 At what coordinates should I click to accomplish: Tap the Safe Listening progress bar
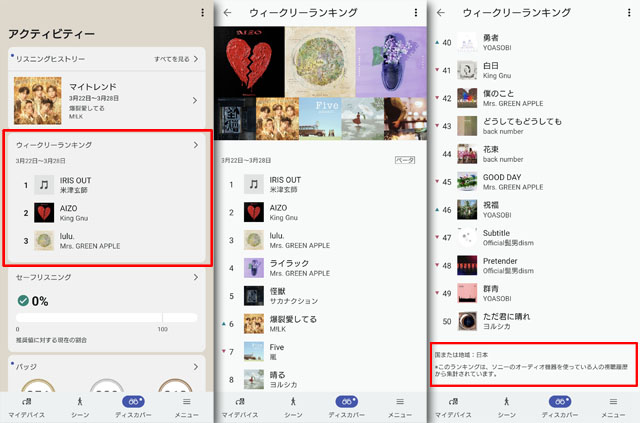tap(106, 318)
